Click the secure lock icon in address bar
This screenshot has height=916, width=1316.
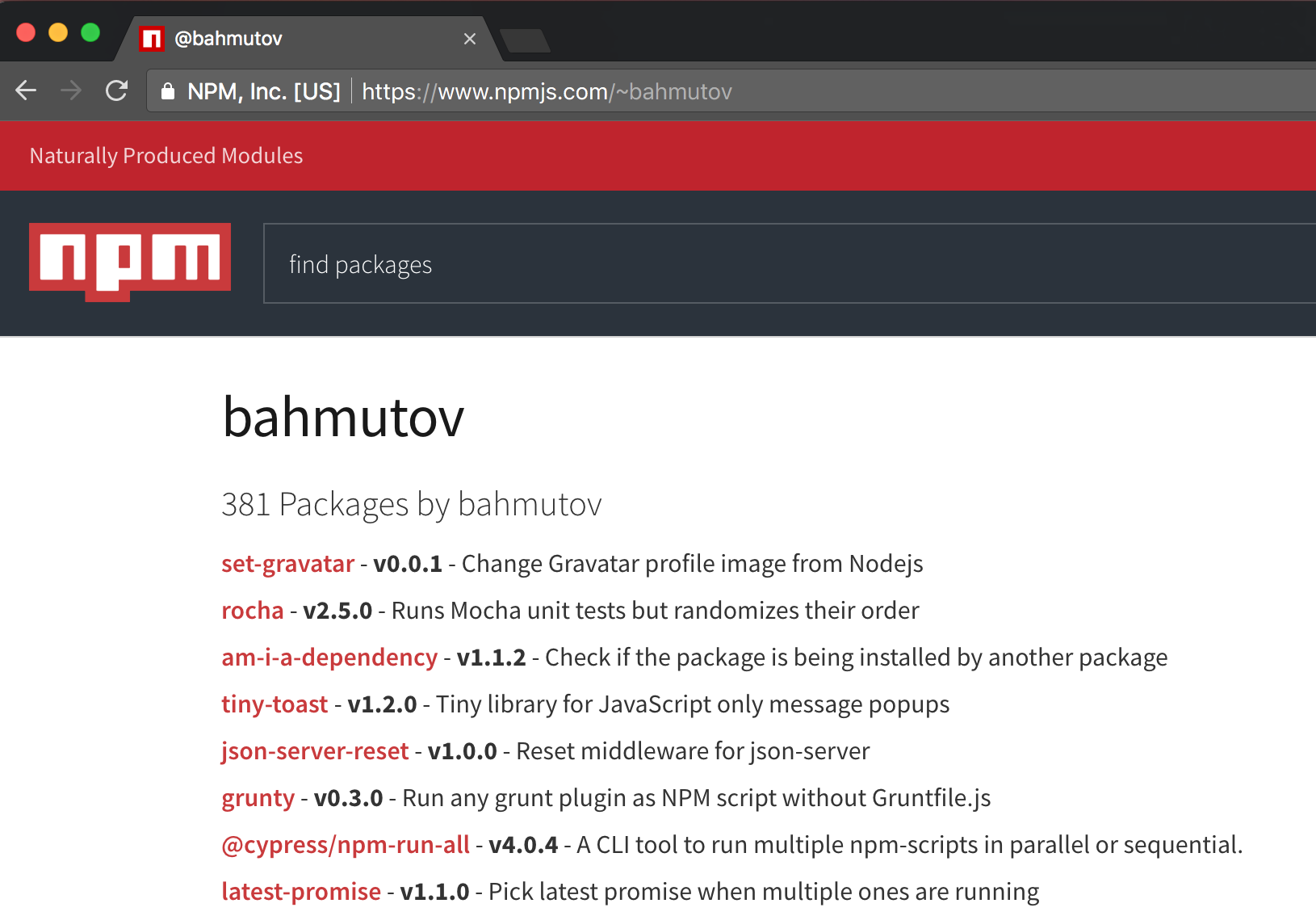pos(168,91)
